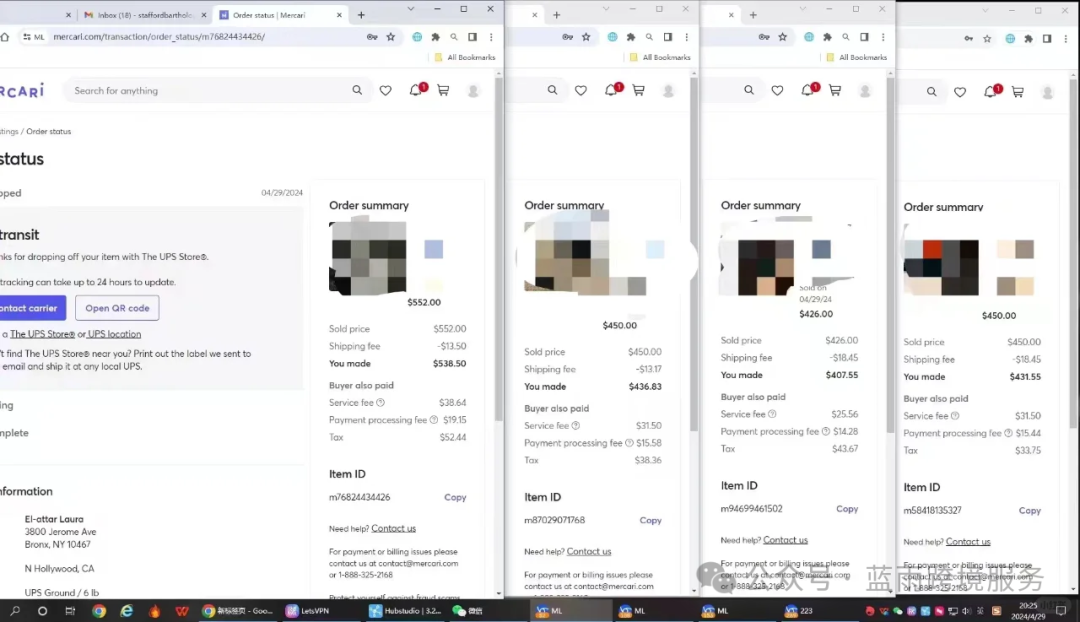Open the cart in the m58418135327 order window

(x=1017, y=92)
